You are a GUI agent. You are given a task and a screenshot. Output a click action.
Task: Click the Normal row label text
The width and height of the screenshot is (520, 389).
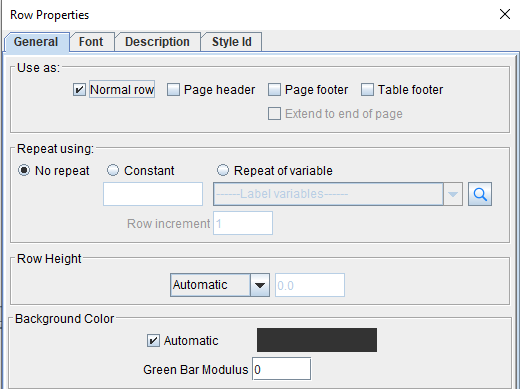122,90
